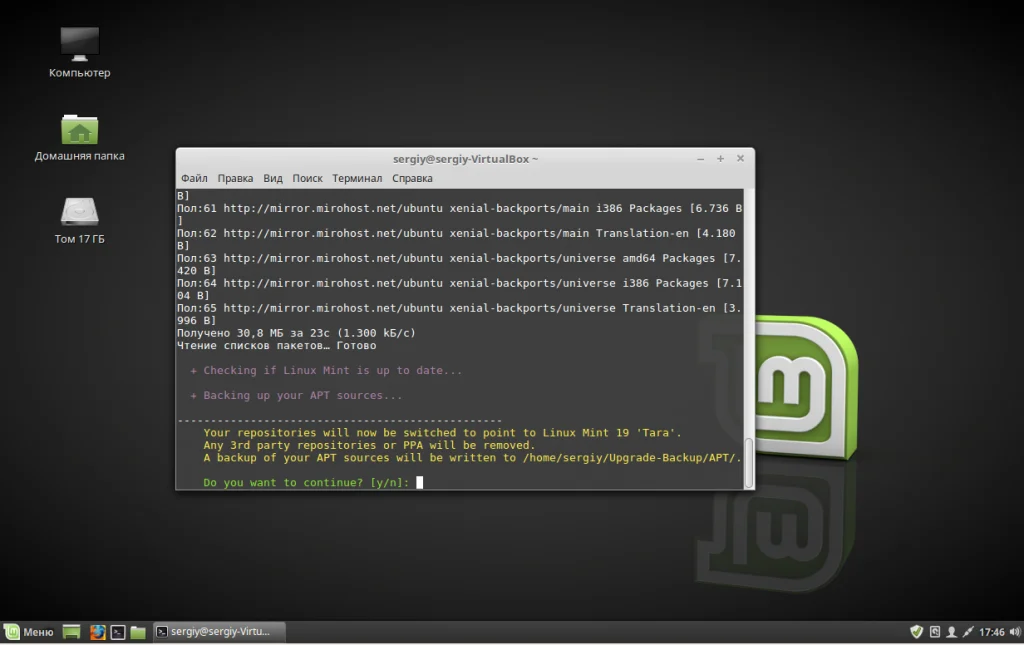1024x645 pixels.
Task: Click the removable drives tray icon
Action: tap(935, 631)
